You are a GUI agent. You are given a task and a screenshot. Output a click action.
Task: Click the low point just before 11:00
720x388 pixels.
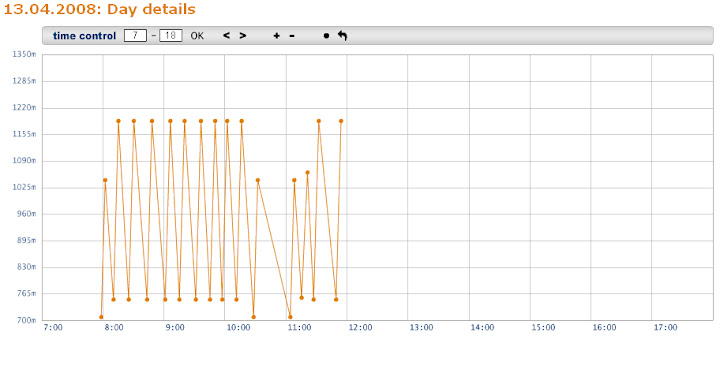(x=290, y=317)
